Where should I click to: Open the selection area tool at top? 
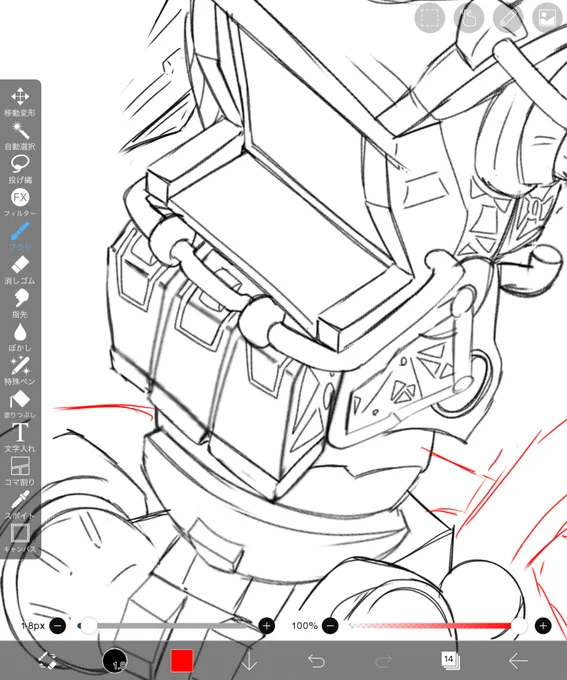pyautogui.click(x=429, y=18)
